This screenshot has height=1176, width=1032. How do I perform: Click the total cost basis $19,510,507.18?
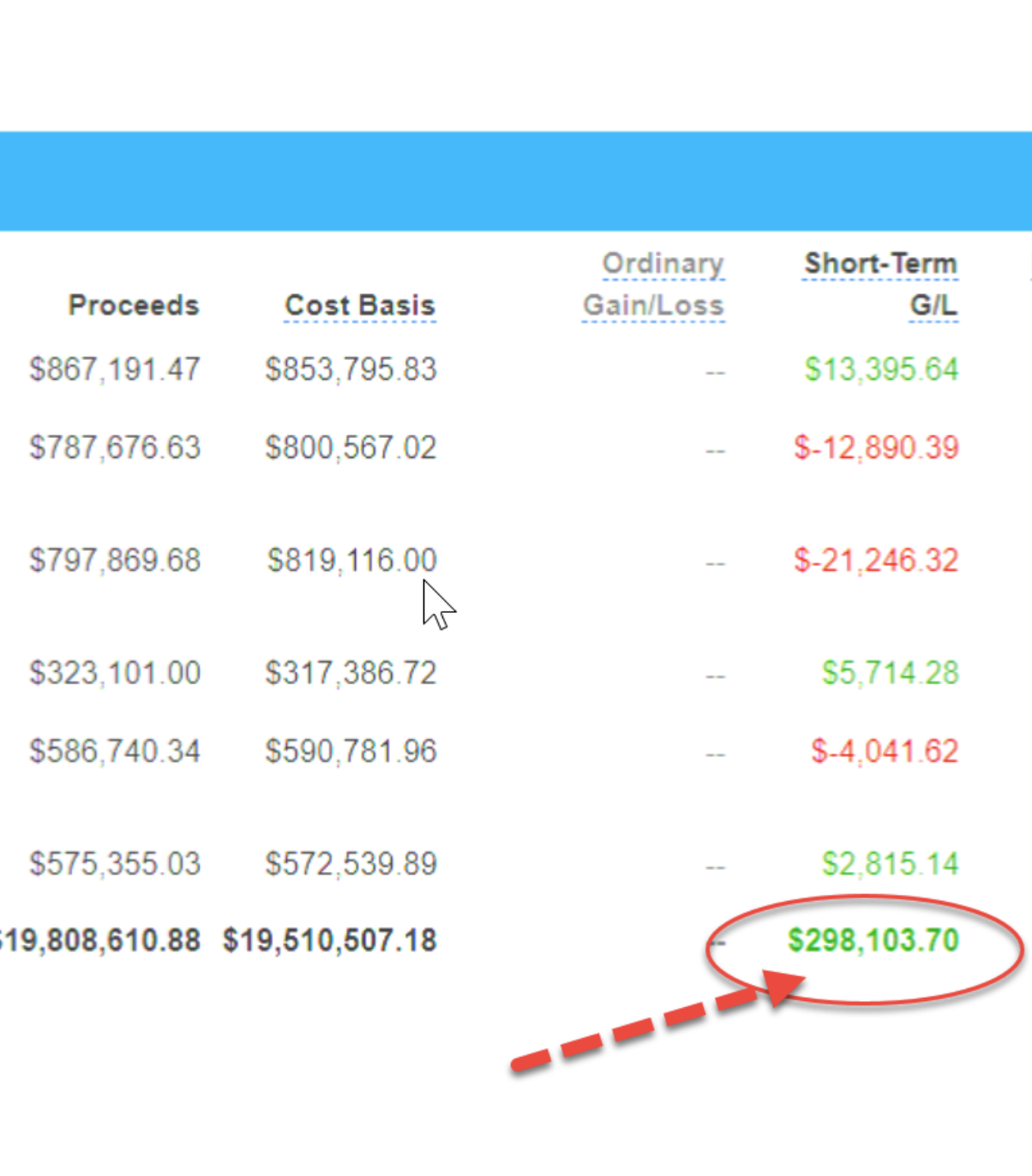coord(330,941)
